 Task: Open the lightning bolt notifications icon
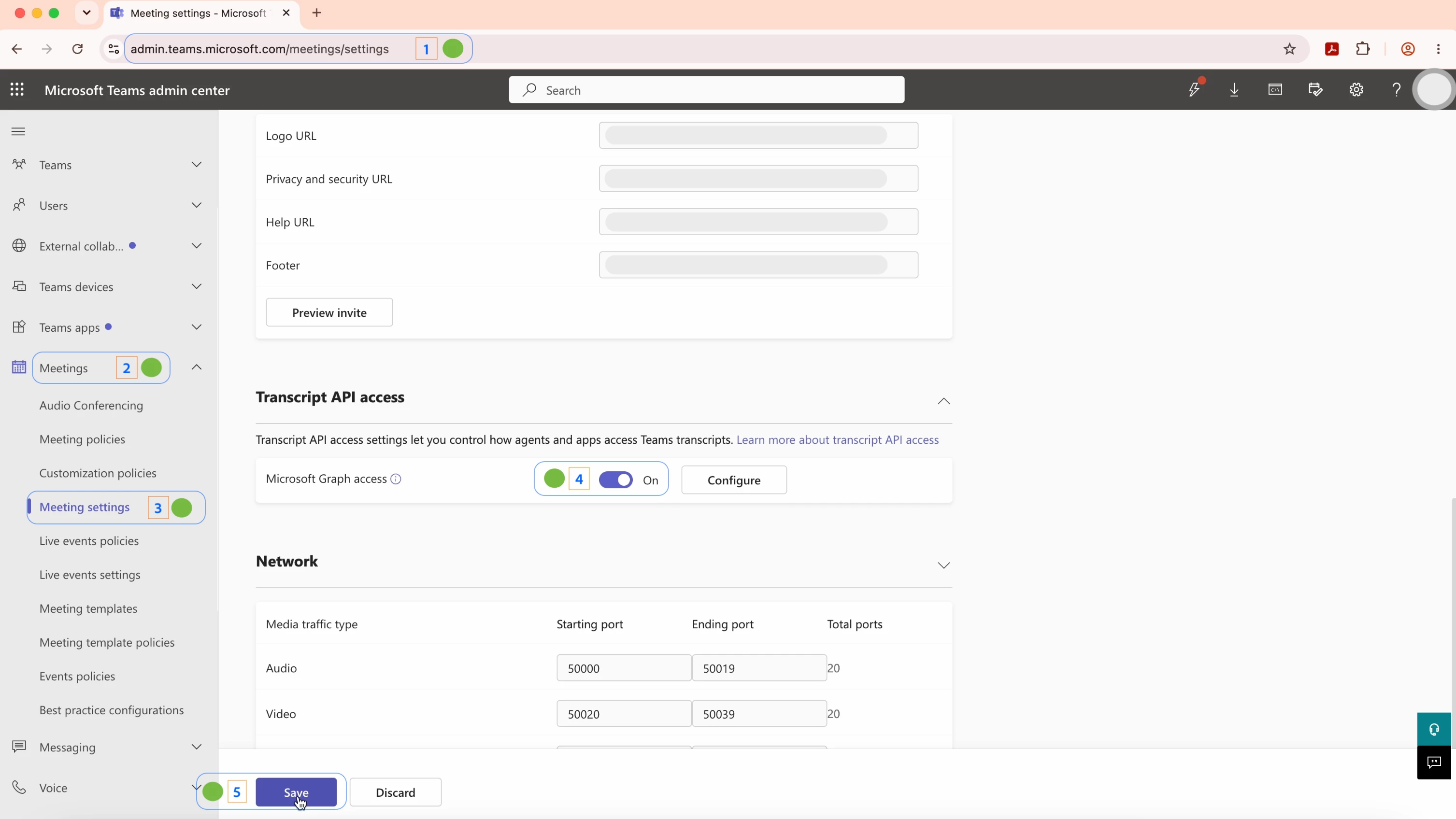pyautogui.click(x=1194, y=89)
